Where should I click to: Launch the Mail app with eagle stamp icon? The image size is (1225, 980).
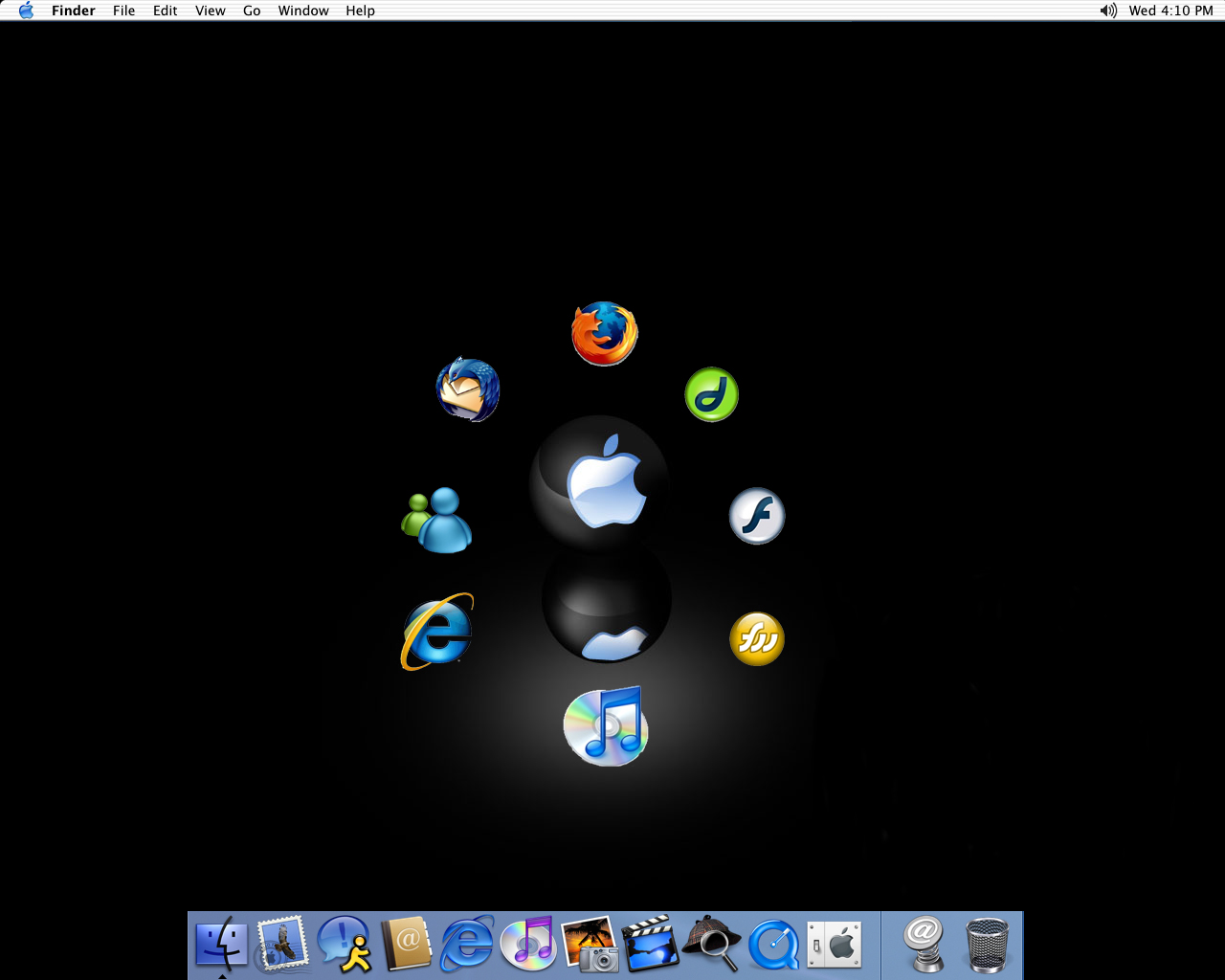pos(282,944)
